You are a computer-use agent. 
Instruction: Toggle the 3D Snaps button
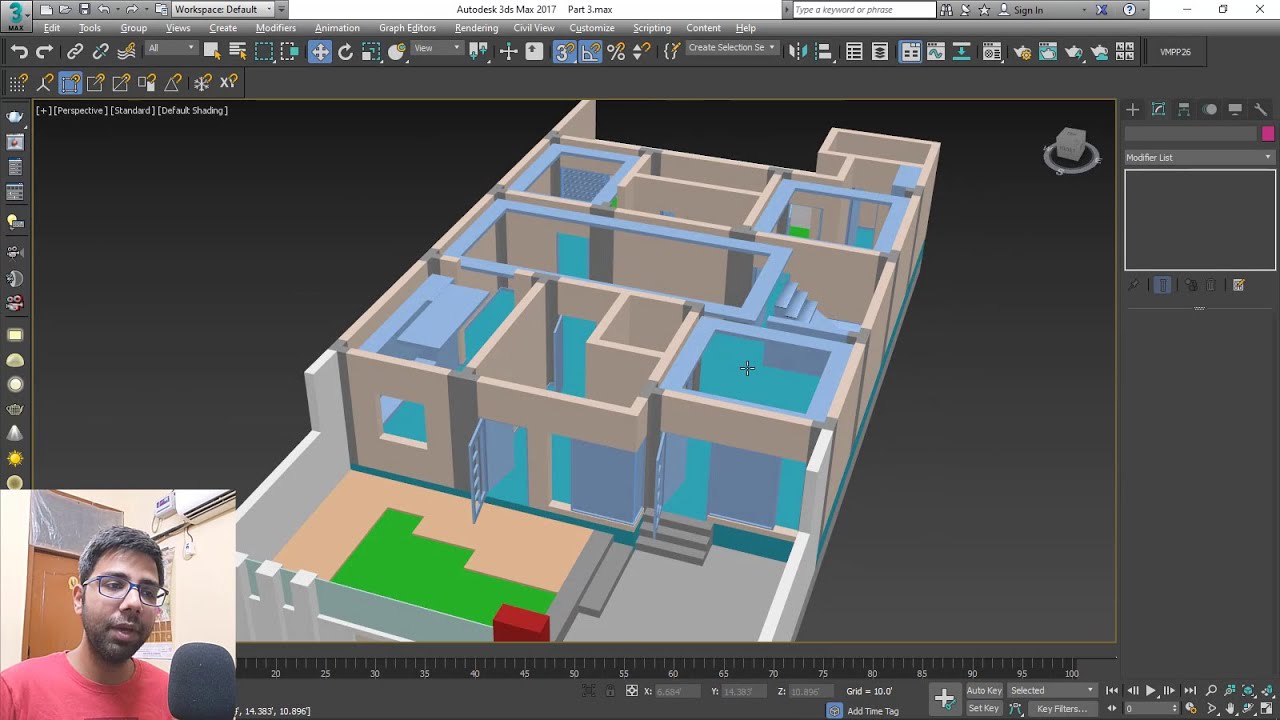point(565,52)
